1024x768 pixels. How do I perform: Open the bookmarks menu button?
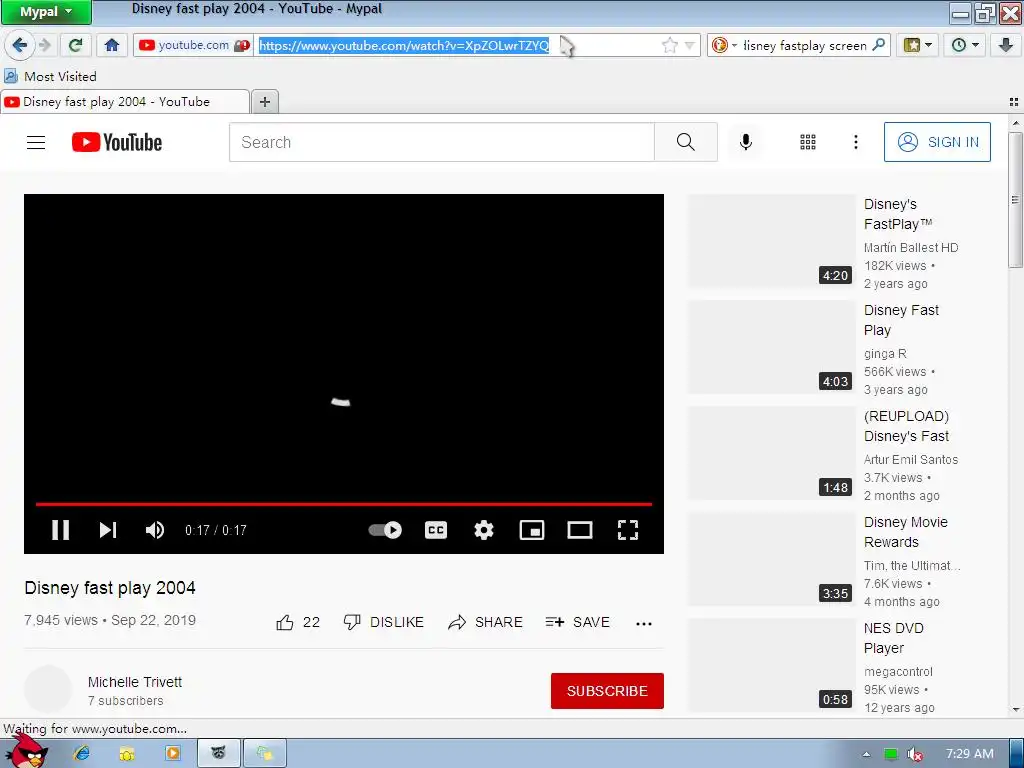coord(918,45)
